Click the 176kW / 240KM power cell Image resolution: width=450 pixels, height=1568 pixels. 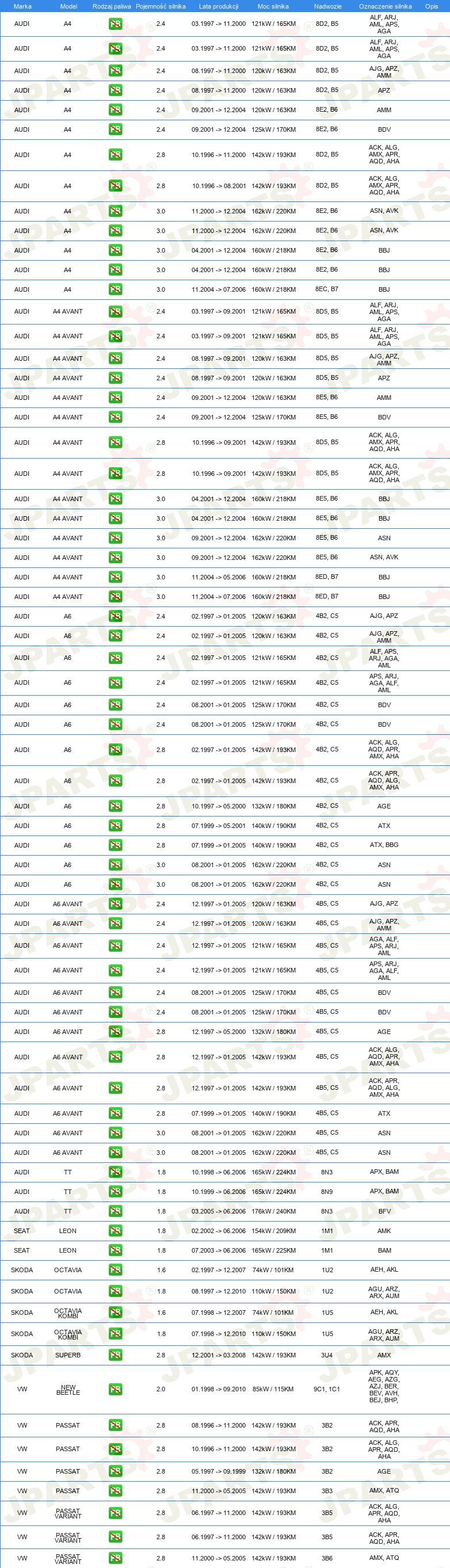(x=273, y=1211)
